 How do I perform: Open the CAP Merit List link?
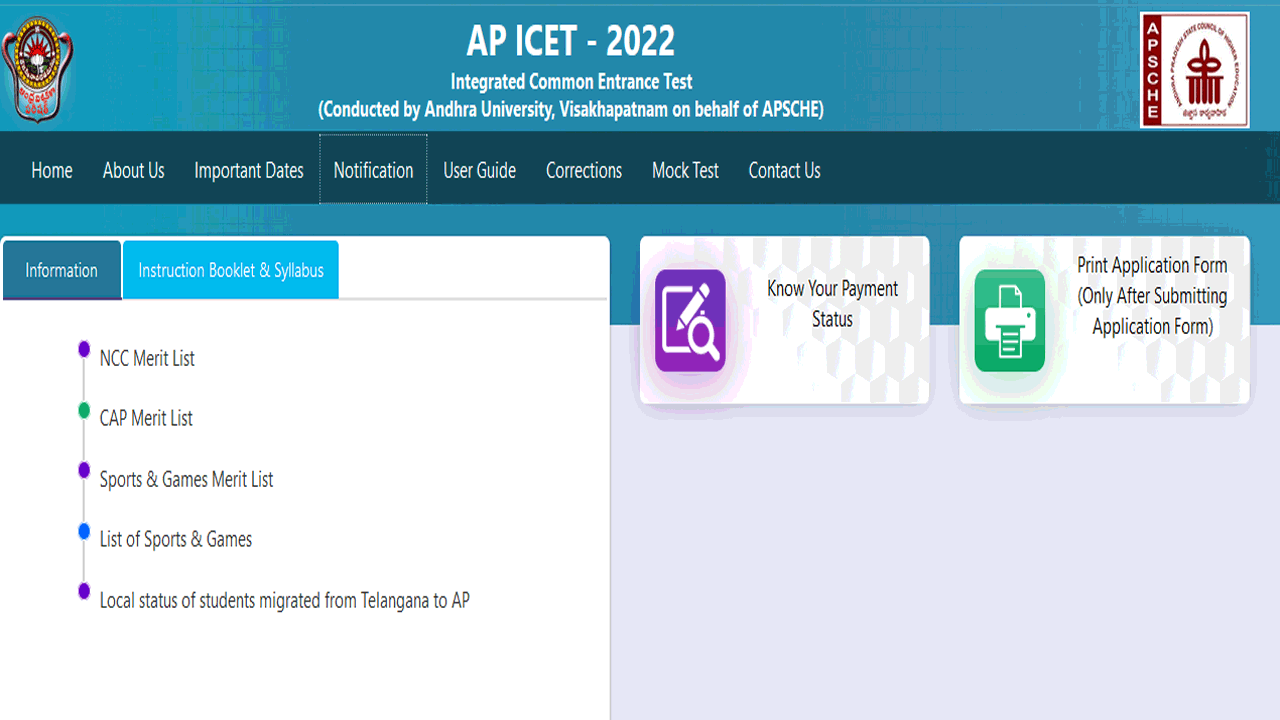146,418
